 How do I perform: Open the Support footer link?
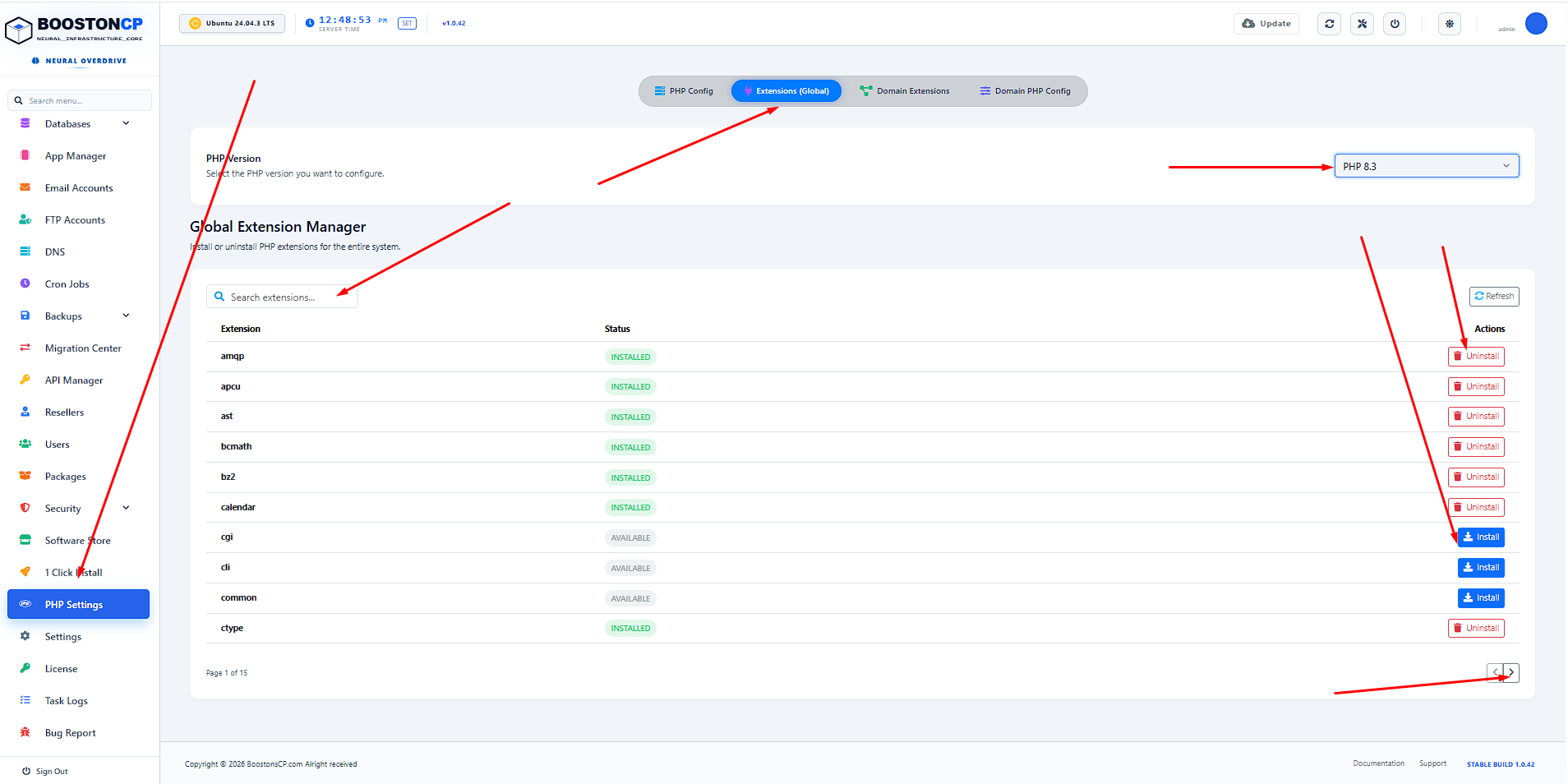tap(1432, 763)
